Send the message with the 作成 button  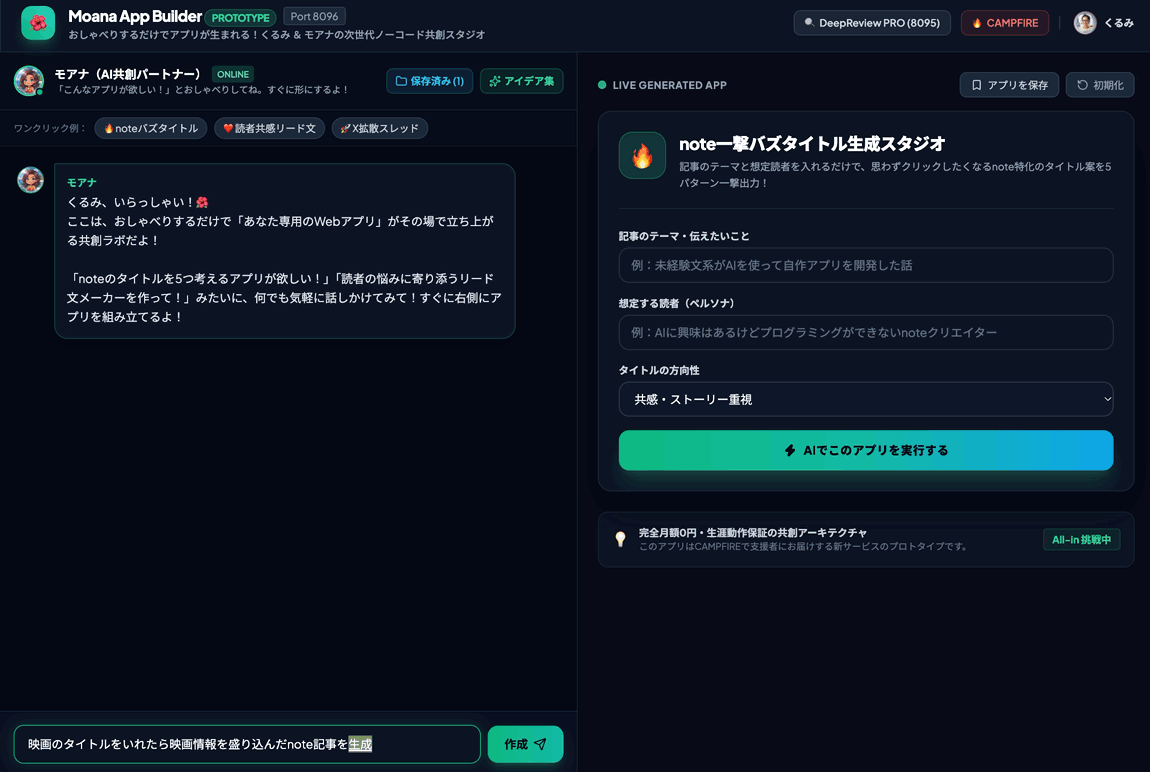click(525, 744)
